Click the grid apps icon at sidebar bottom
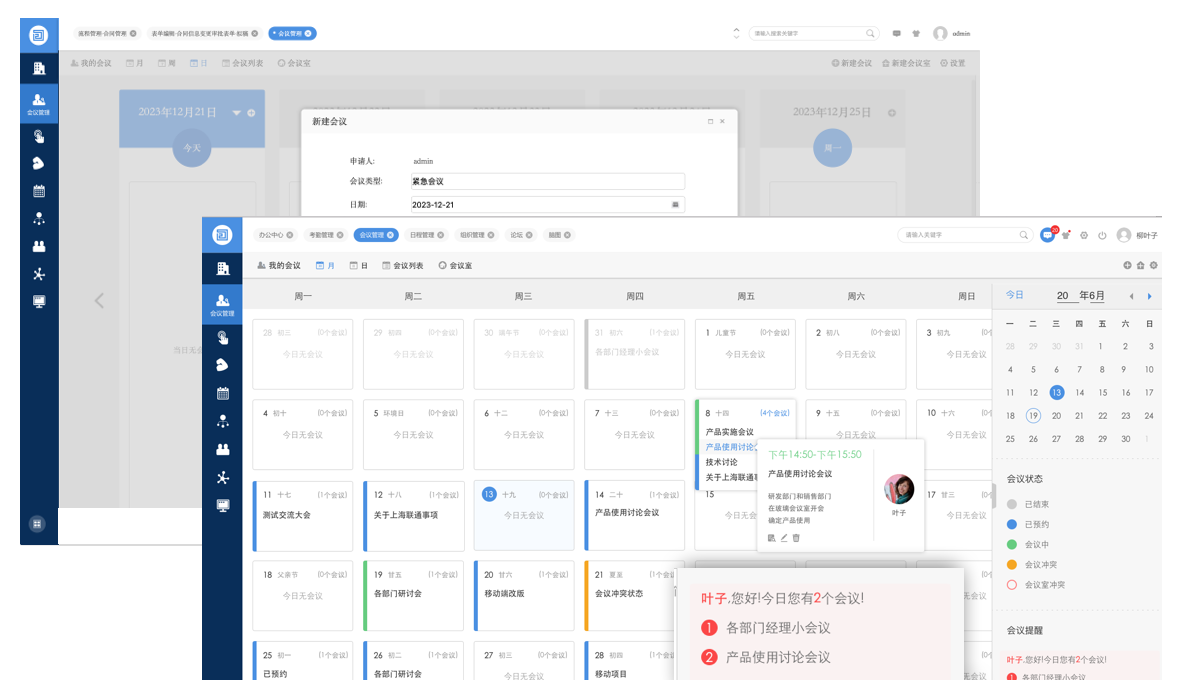Screen dimensions: 1202x680 [x=37, y=523]
